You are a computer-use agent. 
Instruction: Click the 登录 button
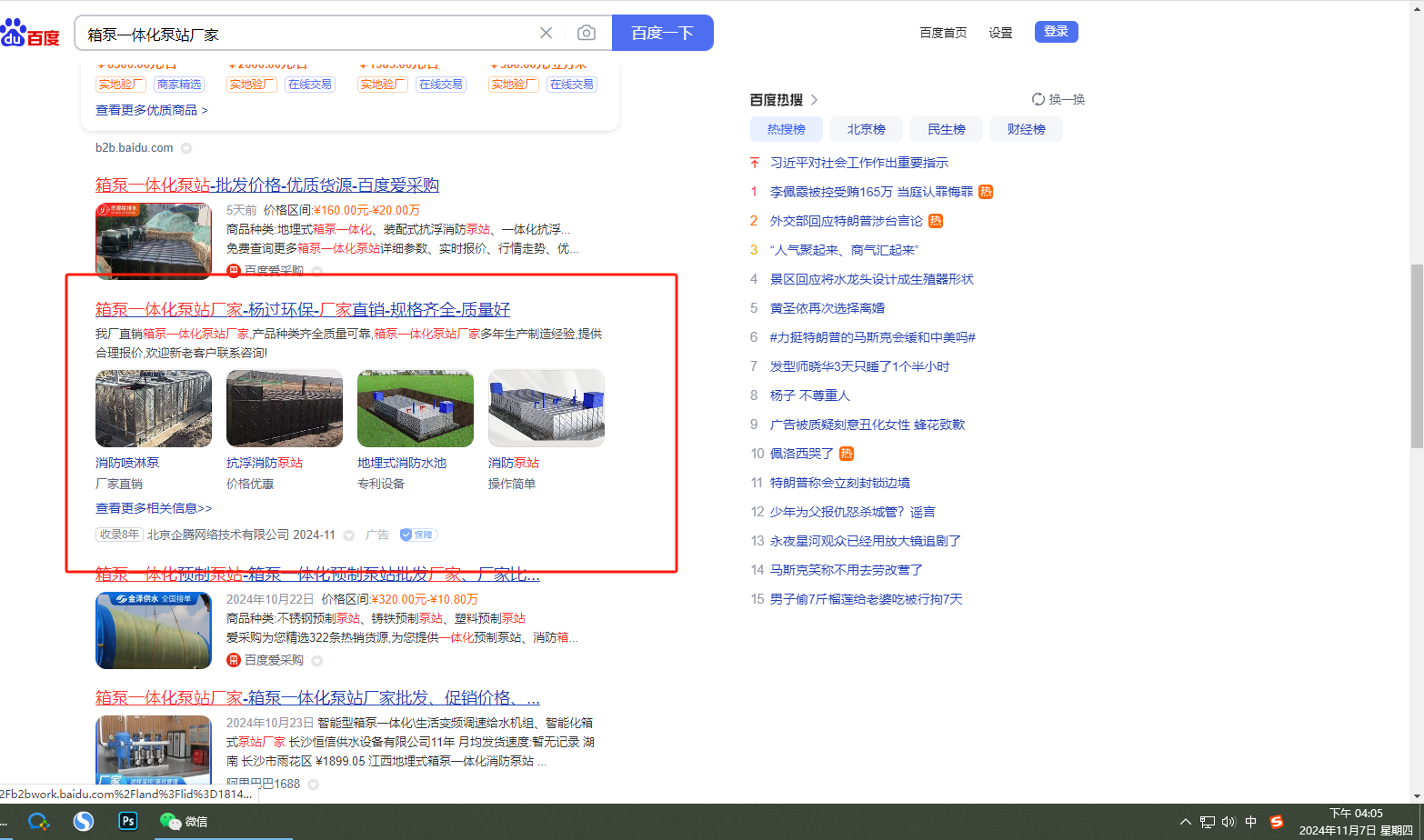[x=1057, y=32]
